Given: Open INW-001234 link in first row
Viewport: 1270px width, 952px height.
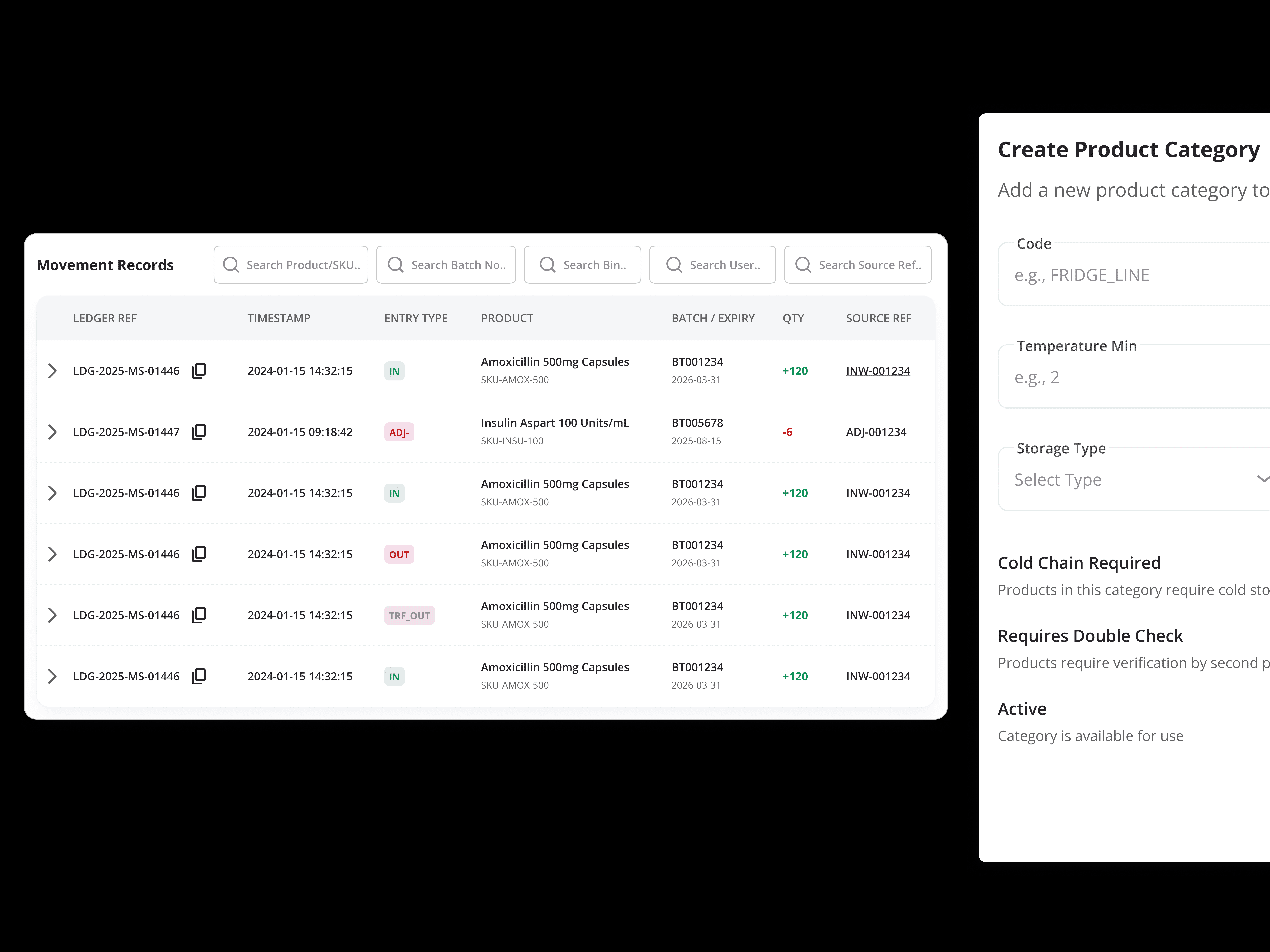Looking at the screenshot, I should click(x=878, y=371).
